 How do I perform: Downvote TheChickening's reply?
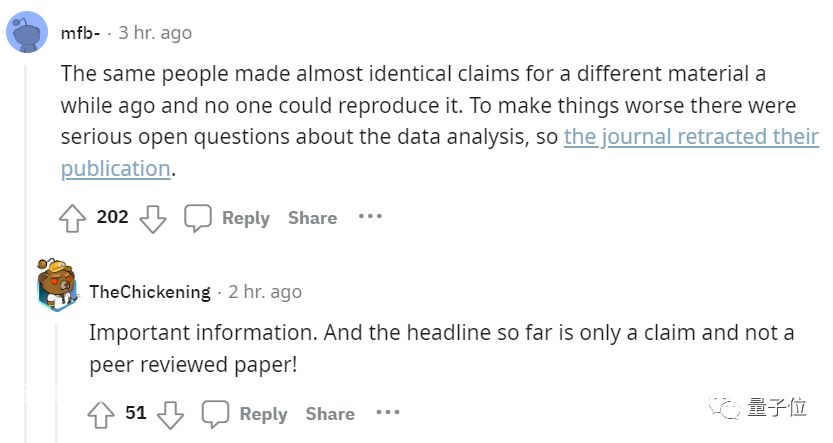point(171,415)
